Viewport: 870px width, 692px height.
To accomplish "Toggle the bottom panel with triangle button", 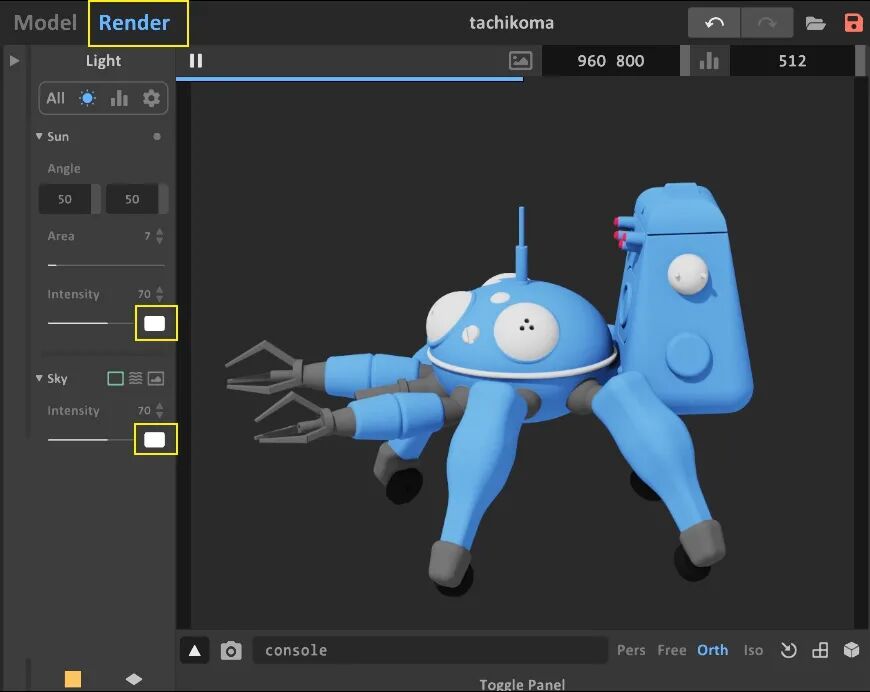I will point(195,650).
